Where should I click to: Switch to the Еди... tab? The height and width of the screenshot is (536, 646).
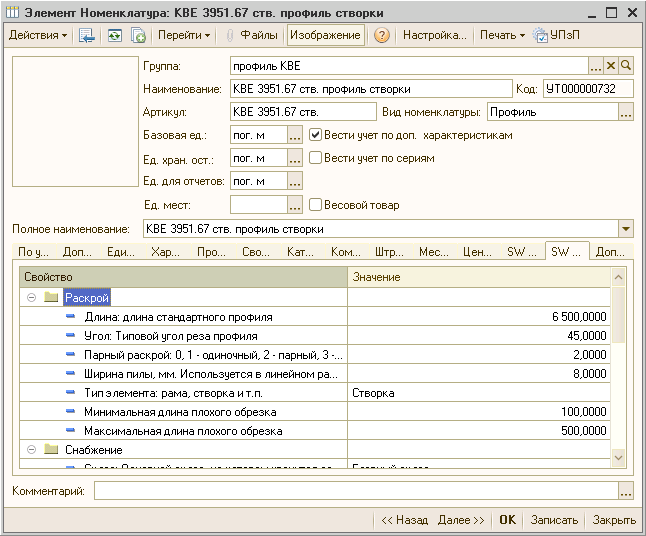coord(121,252)
